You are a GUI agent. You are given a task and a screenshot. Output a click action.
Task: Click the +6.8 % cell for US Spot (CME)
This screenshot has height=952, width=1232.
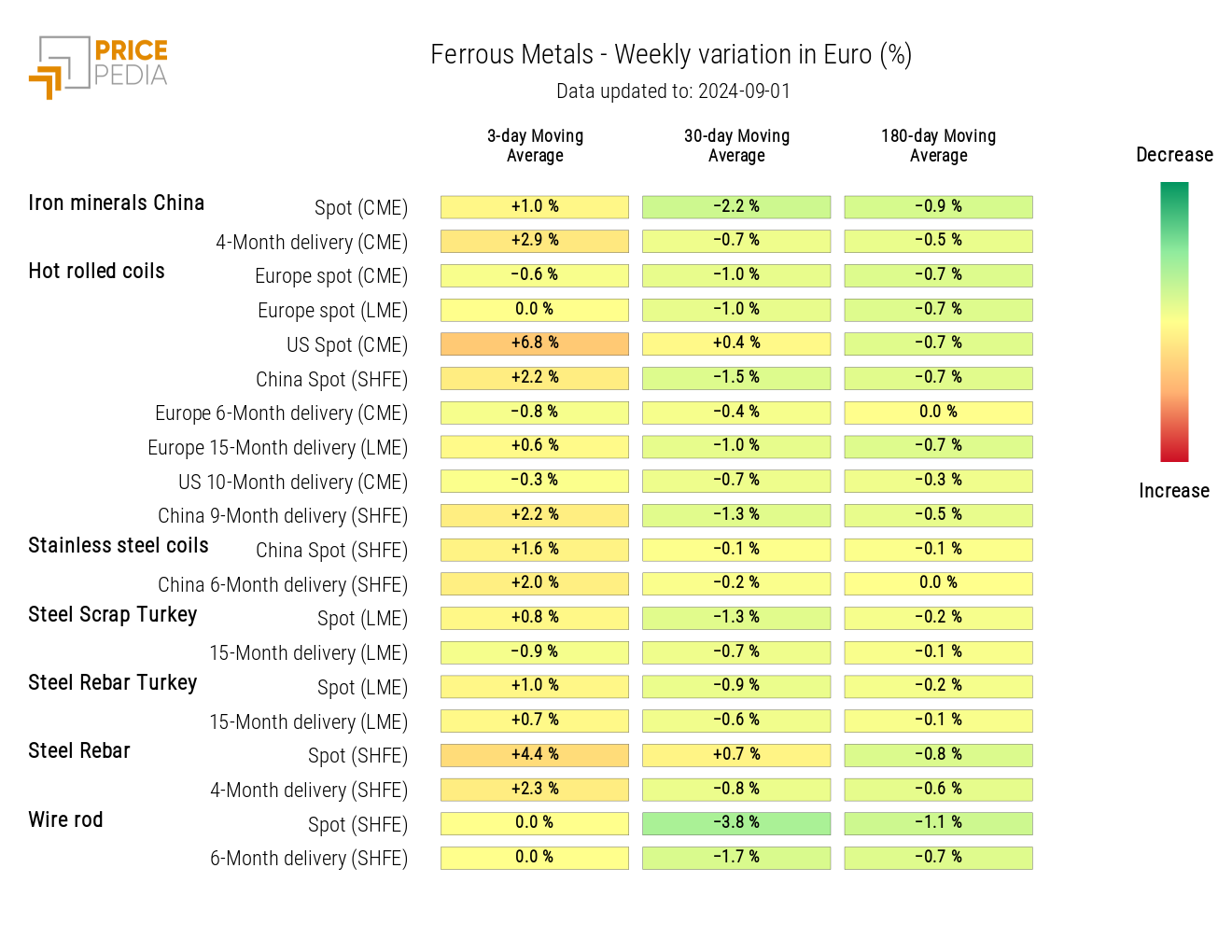pos(535,343)
